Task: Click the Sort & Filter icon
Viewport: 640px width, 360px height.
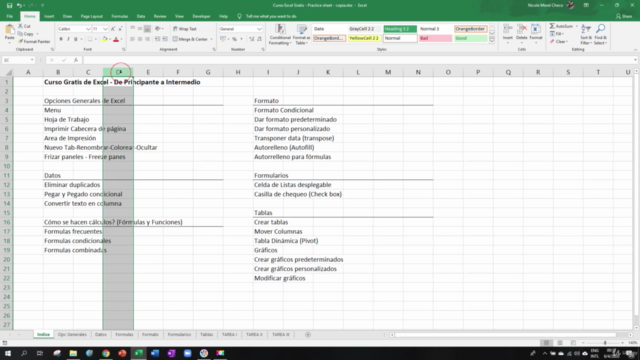Action: pos(586,29)
